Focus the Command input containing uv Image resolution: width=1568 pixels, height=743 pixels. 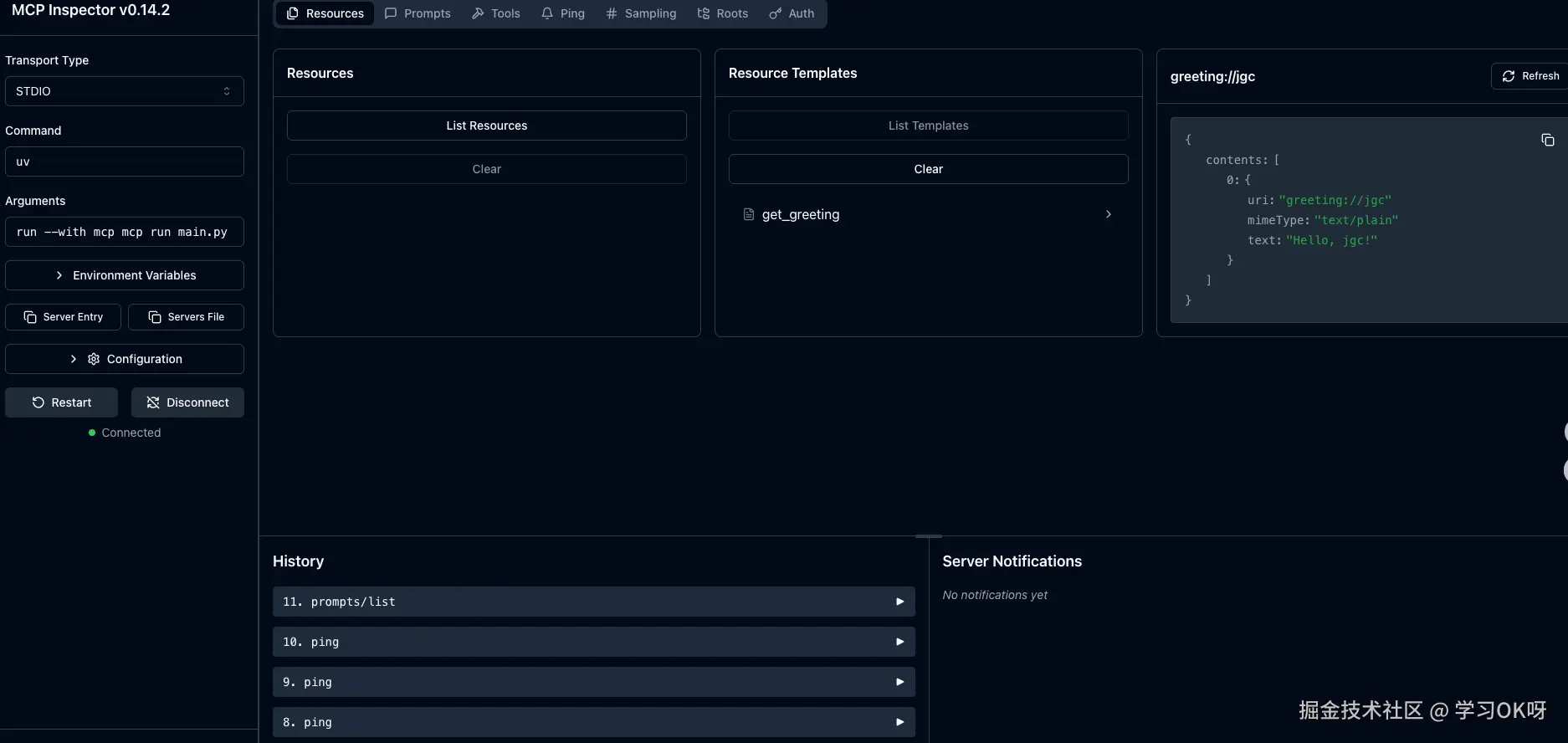[125, 161]
